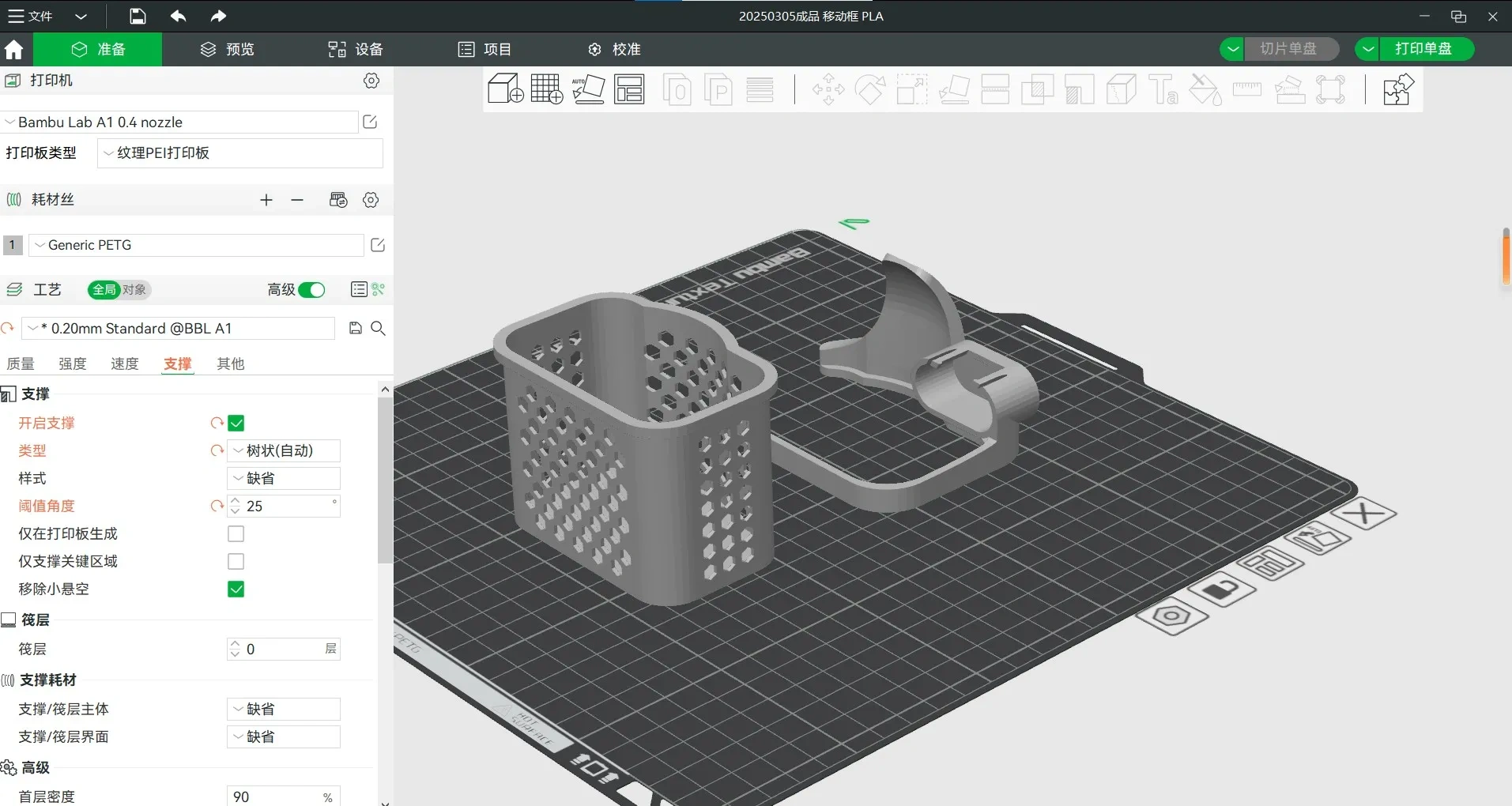Open the Generic PETG filament dropdown
Screen dimensions: 1512x806
coord(197,245)
